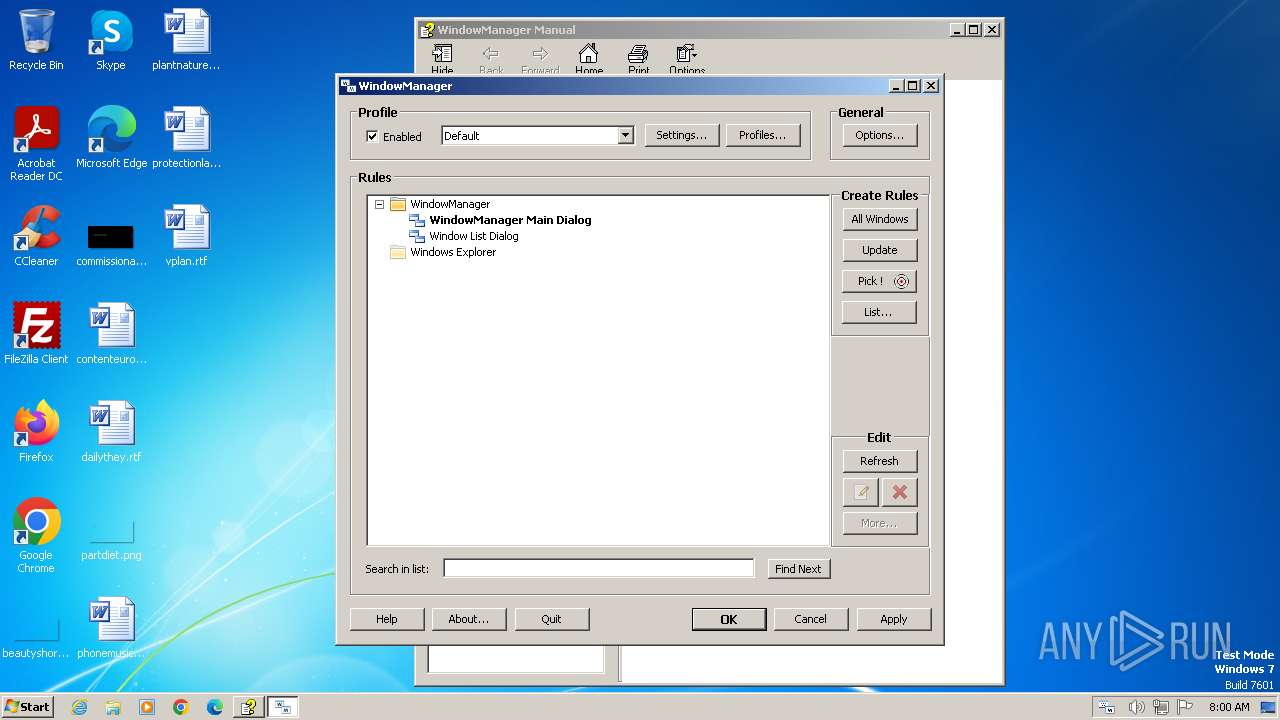Viewport: 1280px width, 720px height.
Task: Switch to WindowManager Manual taskbar button
Action: click(248, 707)
